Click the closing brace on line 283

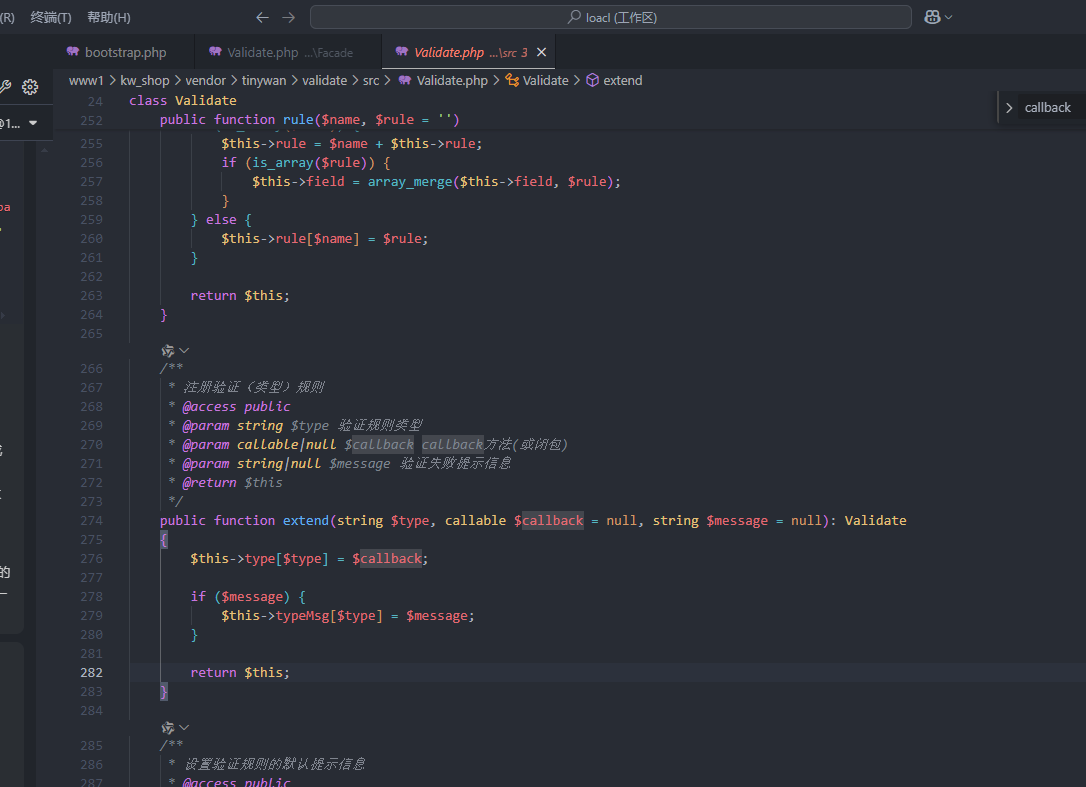[x=164, y=691]
